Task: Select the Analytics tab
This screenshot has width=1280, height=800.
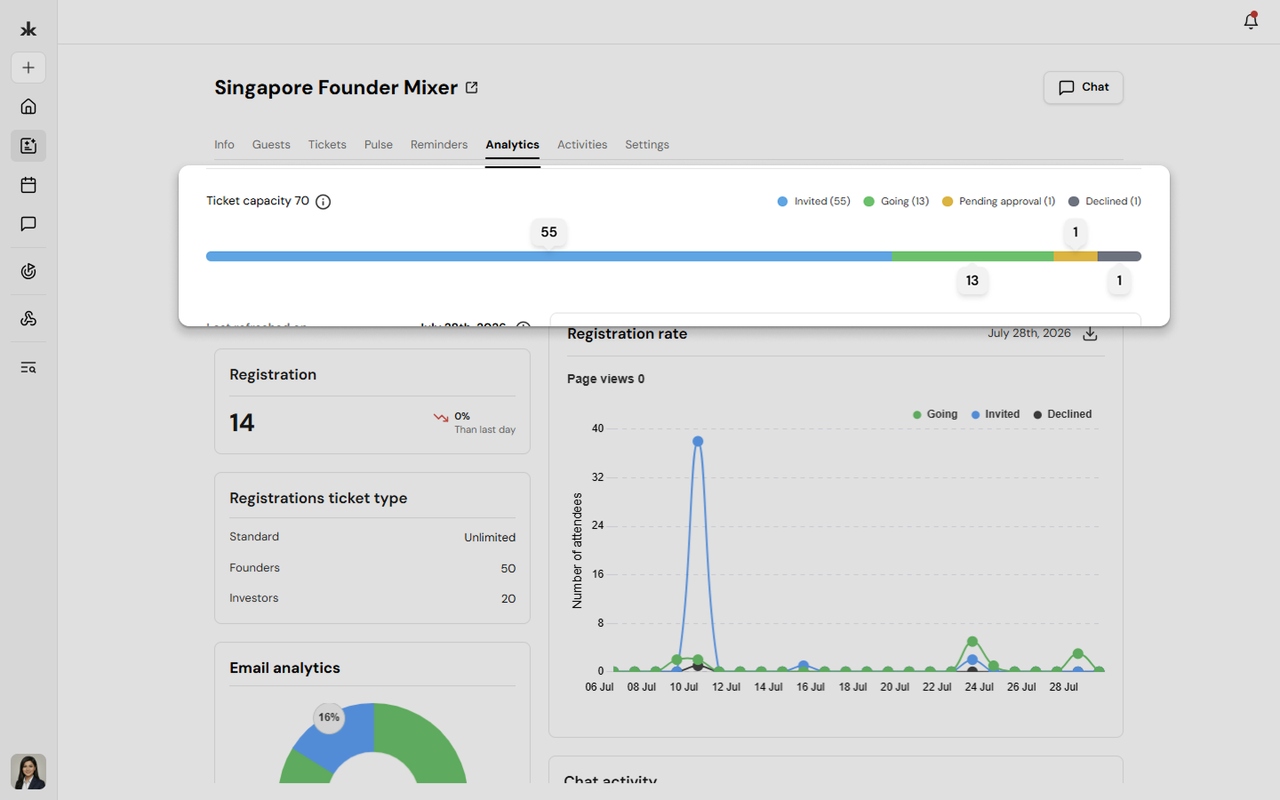Action: coord(512,145)
